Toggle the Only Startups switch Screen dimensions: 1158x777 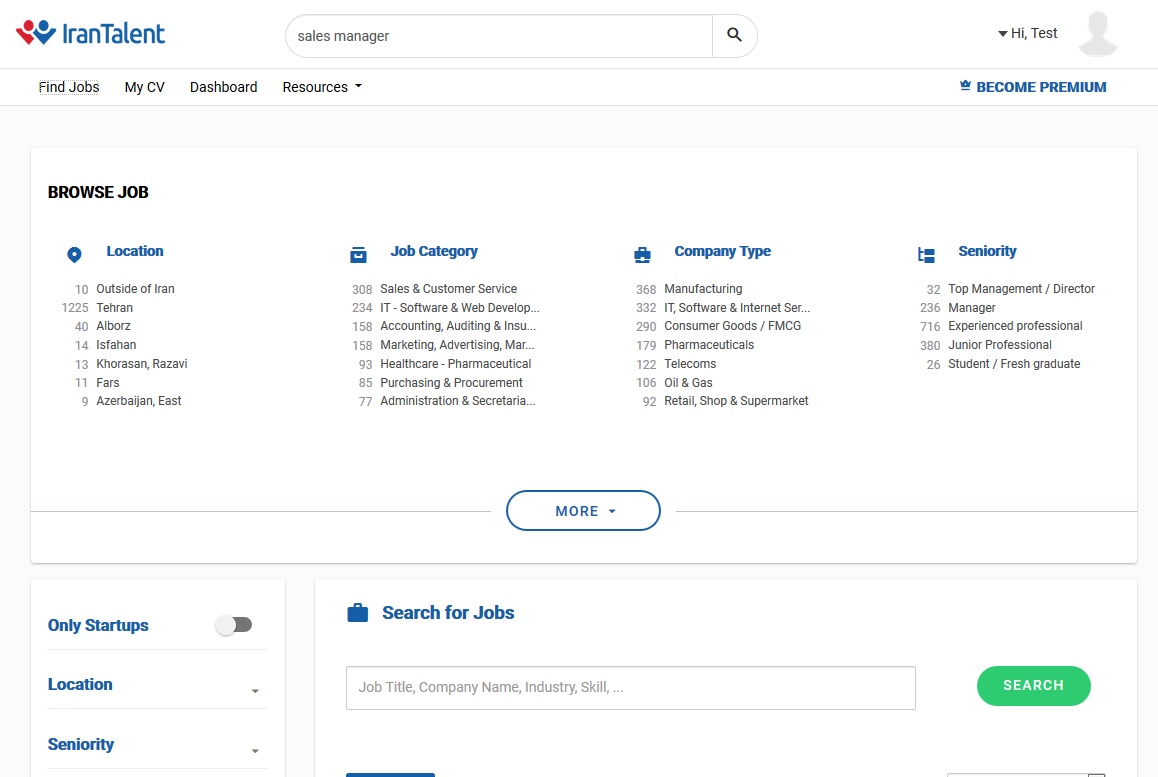click(234, 625)
